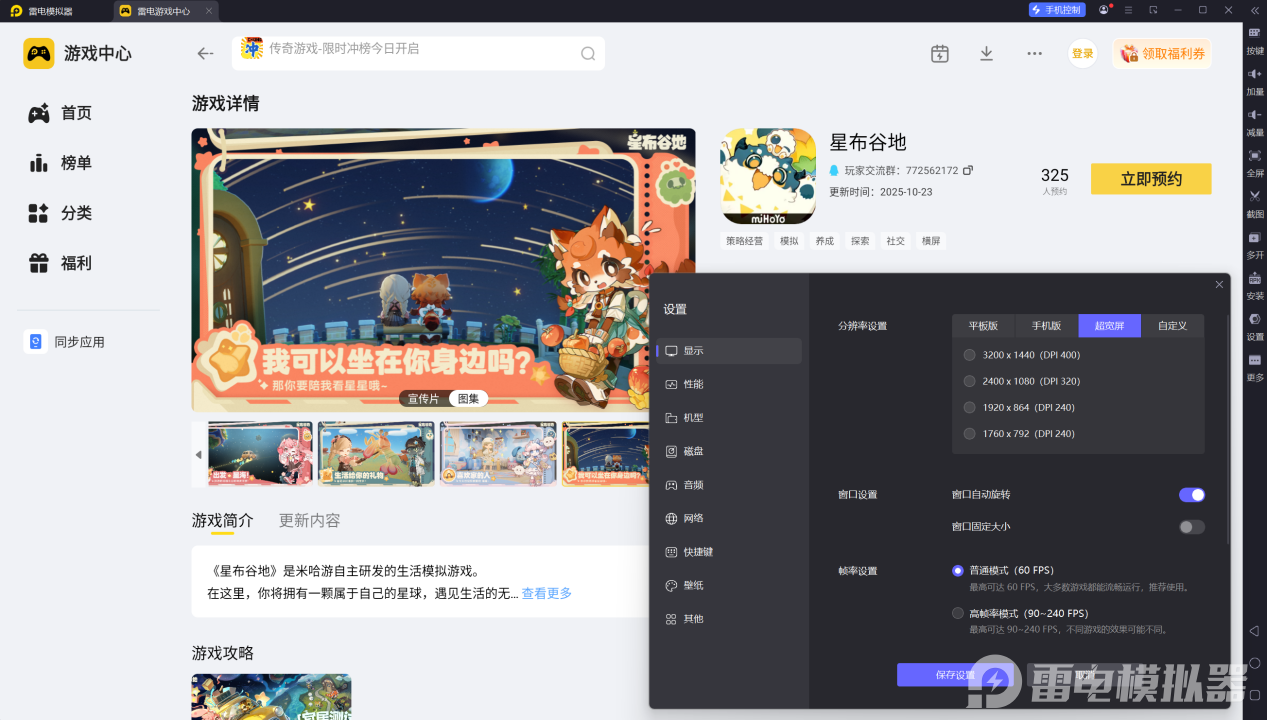
Task: Click the install APK (安装) icon
Action: (x=1254, y=279)
